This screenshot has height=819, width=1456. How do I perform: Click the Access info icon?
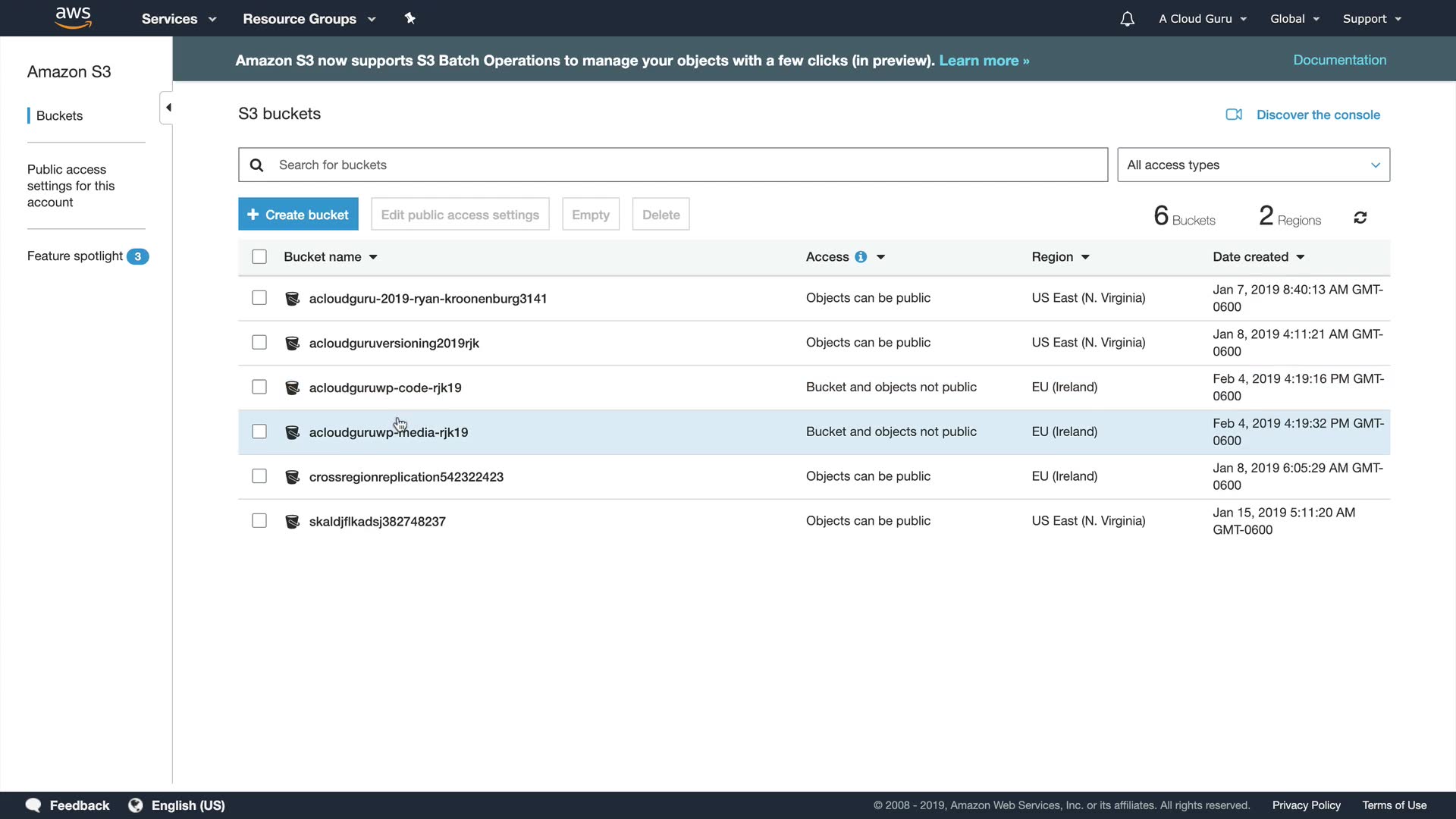(861, 257)
